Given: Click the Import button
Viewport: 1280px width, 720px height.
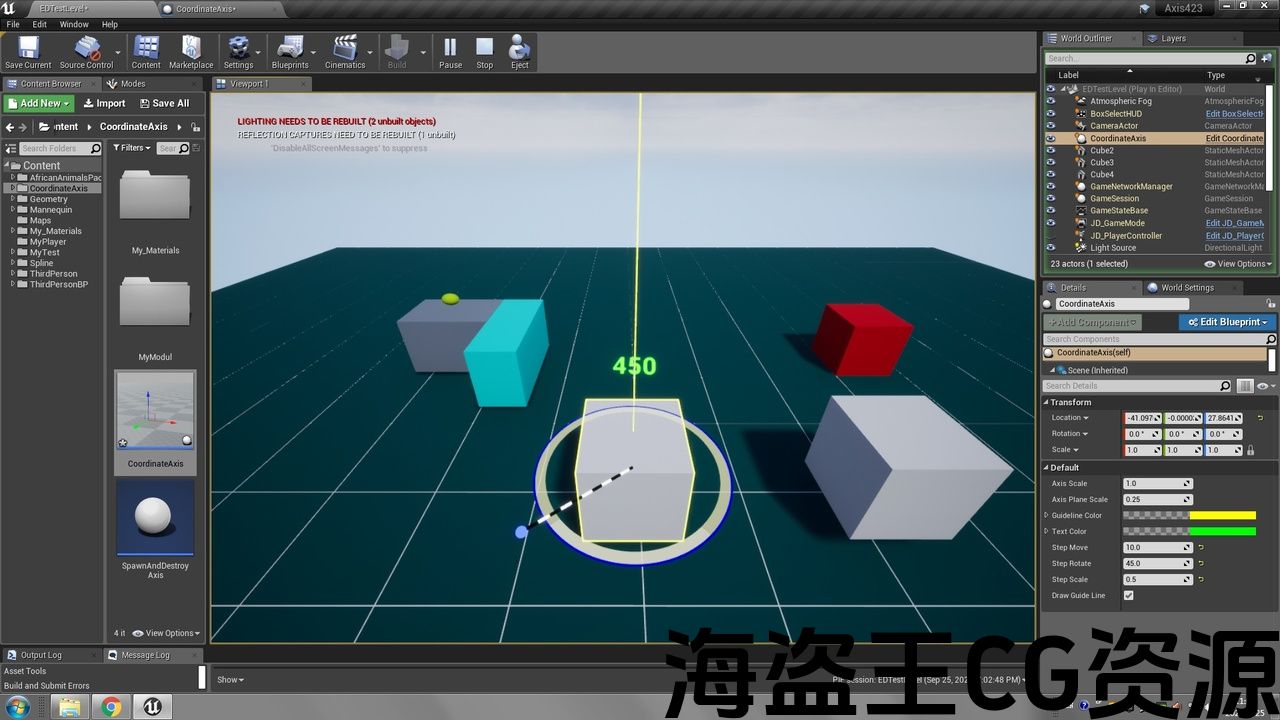Looking at the screenshot, I should click(x=104, y=103).
